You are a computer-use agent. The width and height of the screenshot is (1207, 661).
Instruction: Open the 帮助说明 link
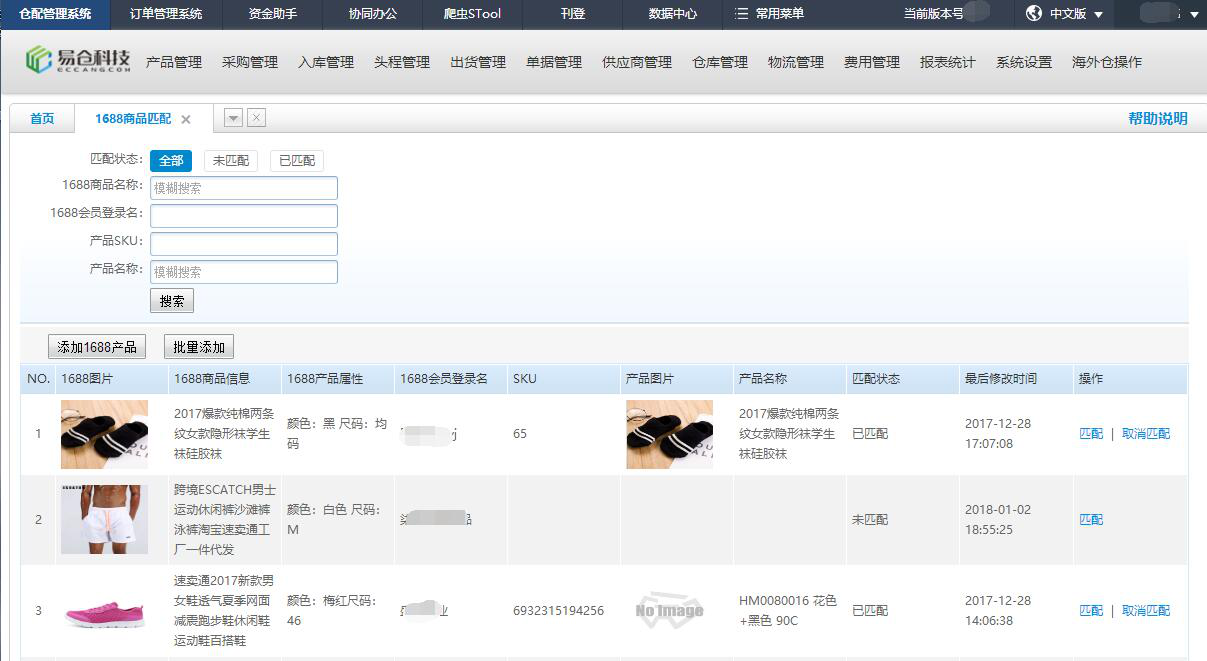tap(1157, 117)
